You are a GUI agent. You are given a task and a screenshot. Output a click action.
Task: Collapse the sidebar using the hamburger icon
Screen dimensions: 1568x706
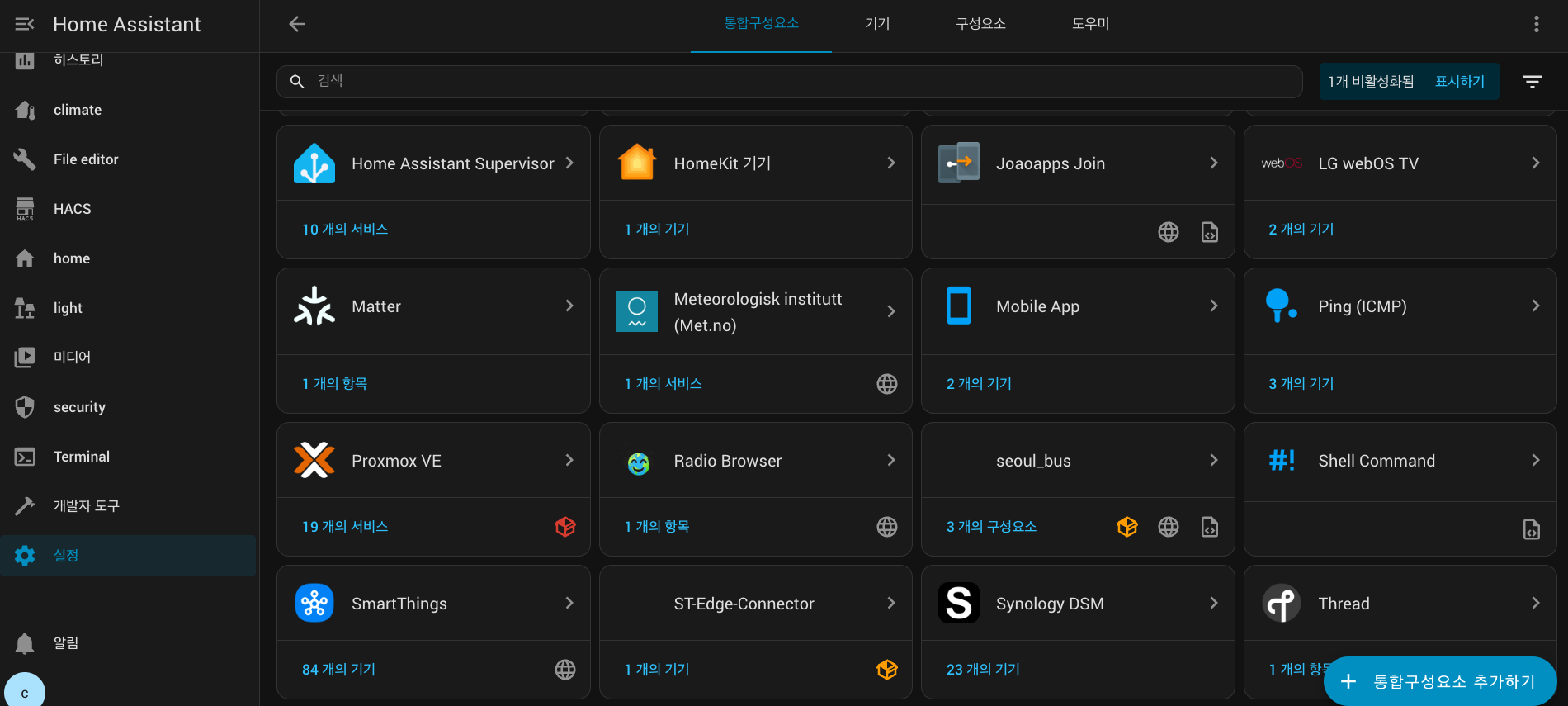pyautogui.click(x=25, y=24)
